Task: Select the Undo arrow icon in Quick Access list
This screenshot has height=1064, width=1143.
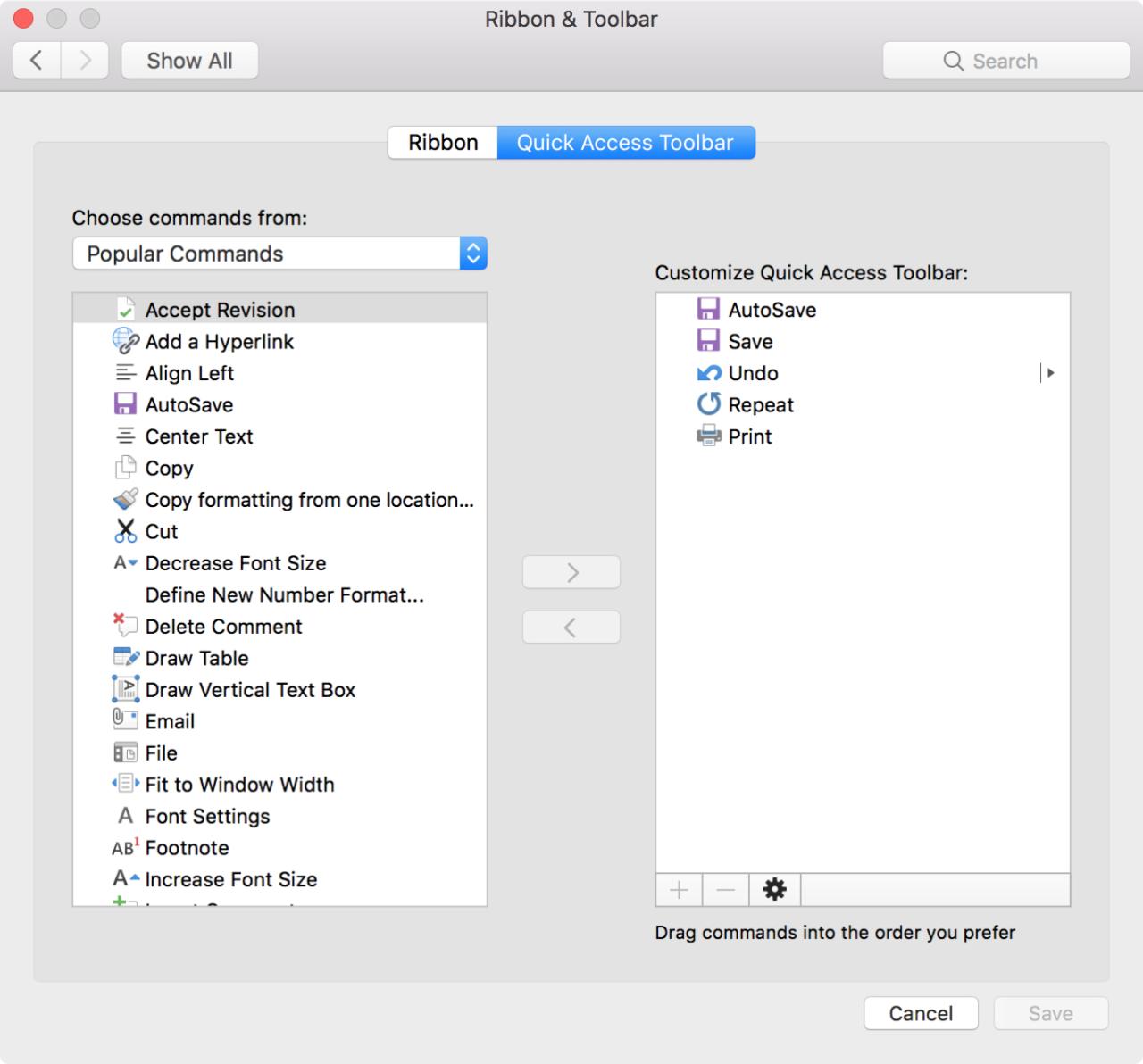Action: point(708,373)
